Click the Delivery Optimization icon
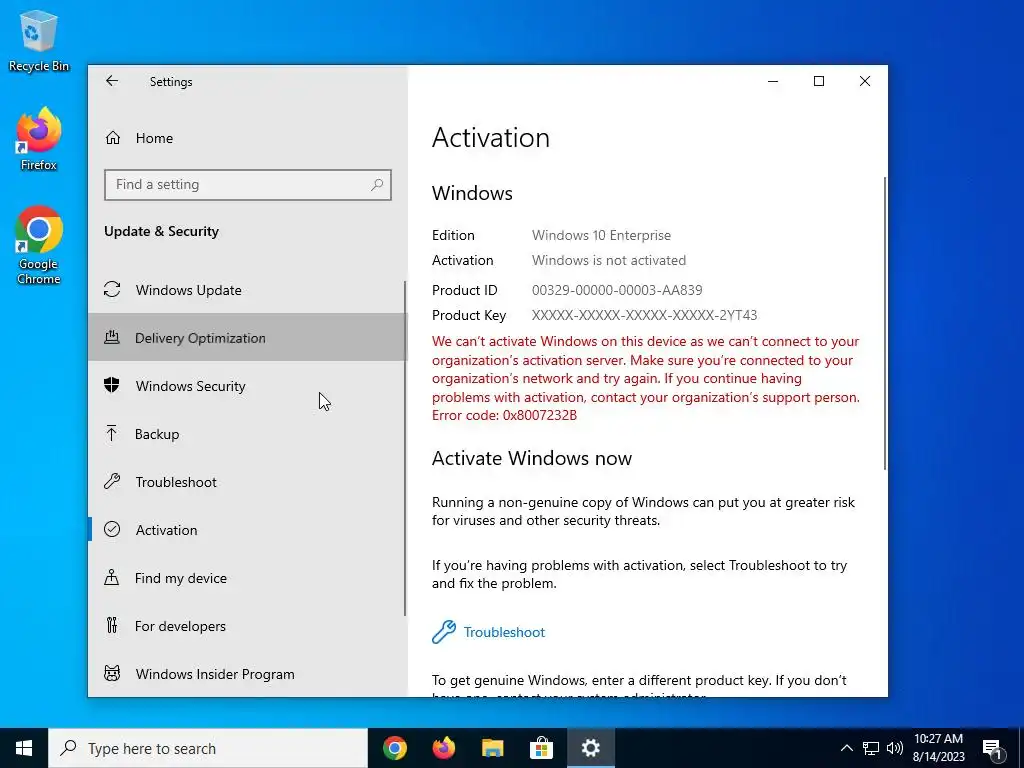This screenshot has width=1024, height=768. point(112,338)
